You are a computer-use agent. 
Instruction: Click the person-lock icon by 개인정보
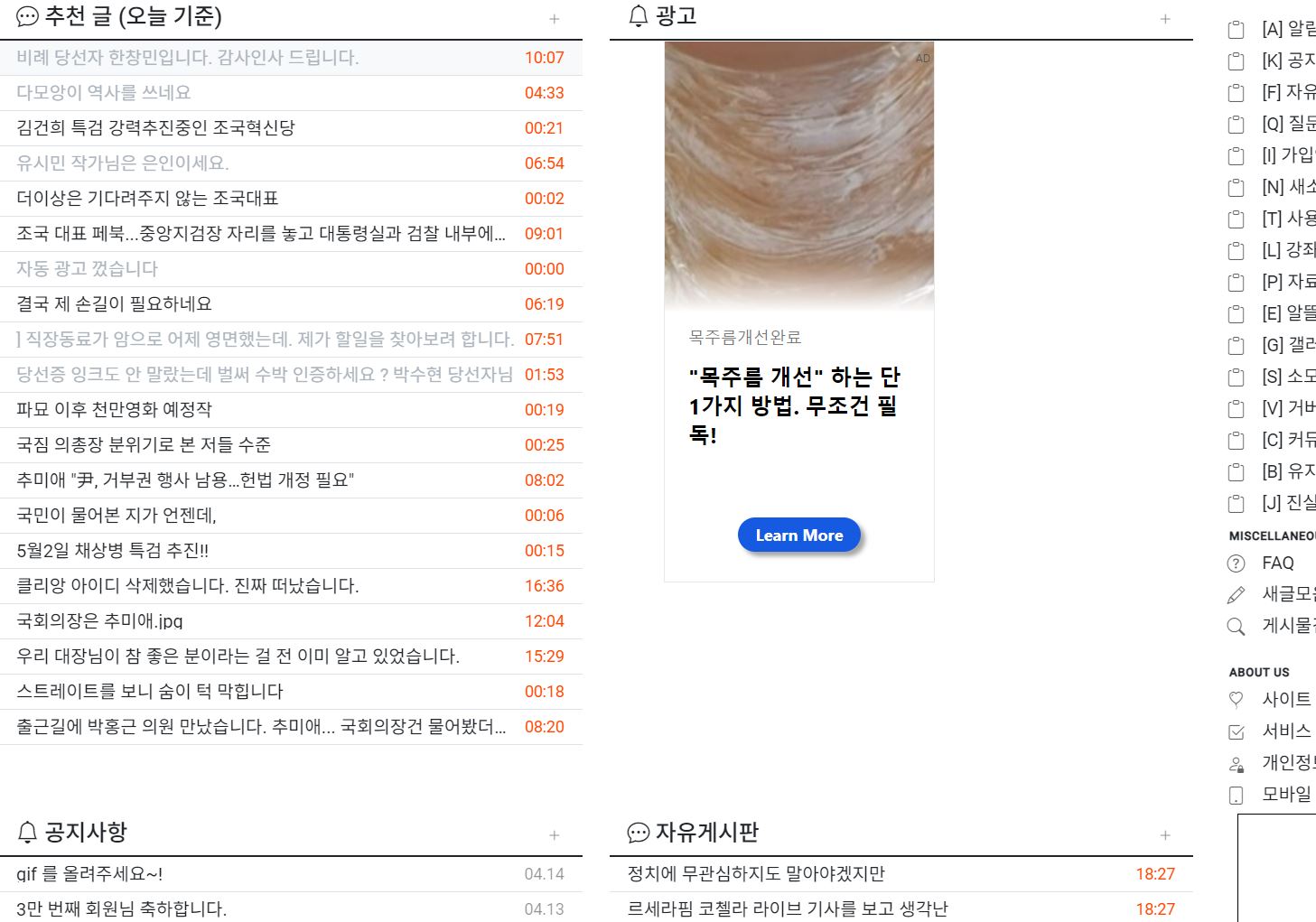pyautogui.click(x=1237, y=764)
